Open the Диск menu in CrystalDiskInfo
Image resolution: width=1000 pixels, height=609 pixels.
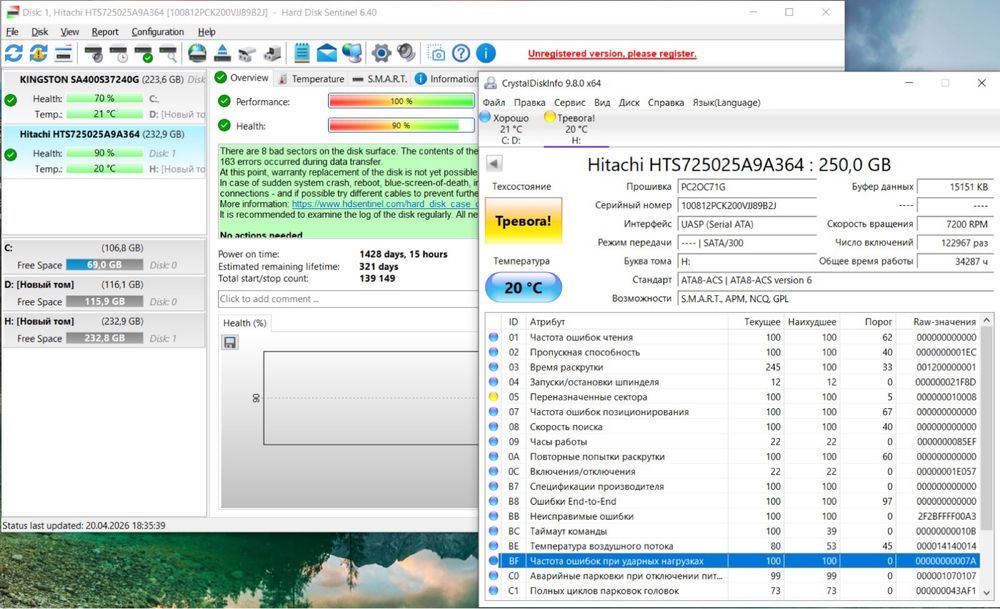click(x=629, y=103)
